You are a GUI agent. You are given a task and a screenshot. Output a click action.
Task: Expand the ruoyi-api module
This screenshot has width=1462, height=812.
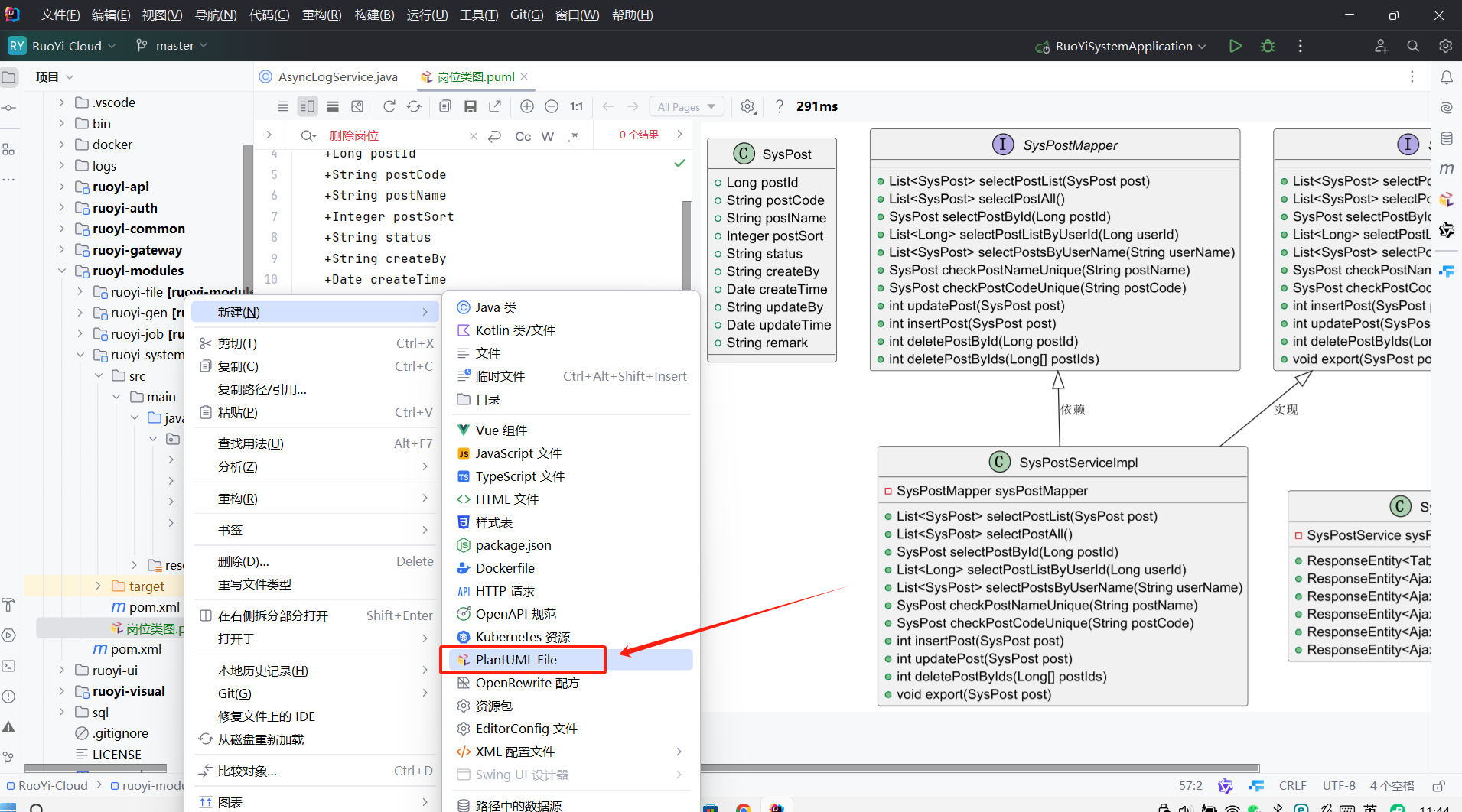62,187
